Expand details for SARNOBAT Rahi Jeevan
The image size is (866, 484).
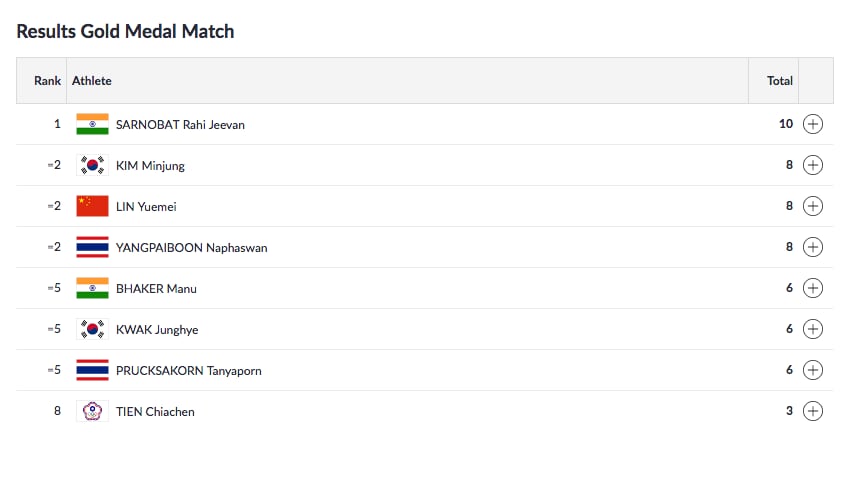coord(813,124)
